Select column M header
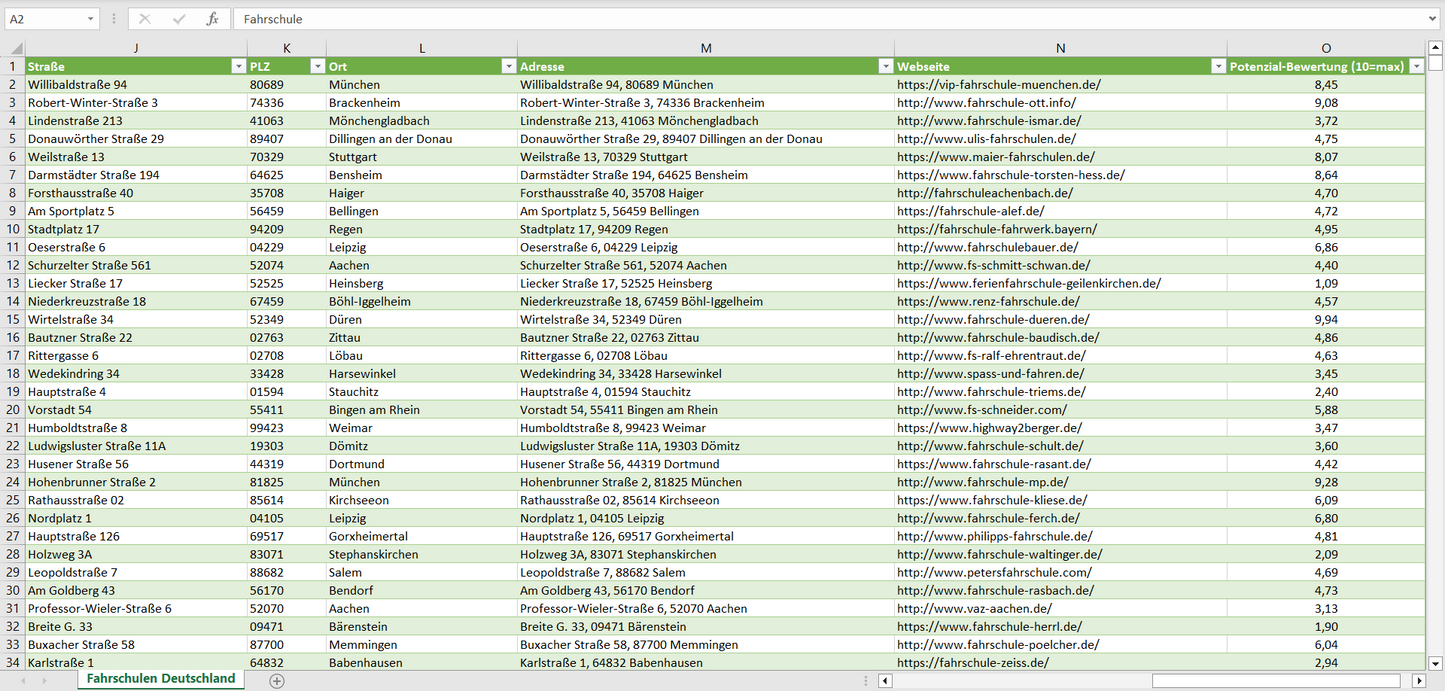This screenshot has width=1445, height=691. click(x=706, y=48)
